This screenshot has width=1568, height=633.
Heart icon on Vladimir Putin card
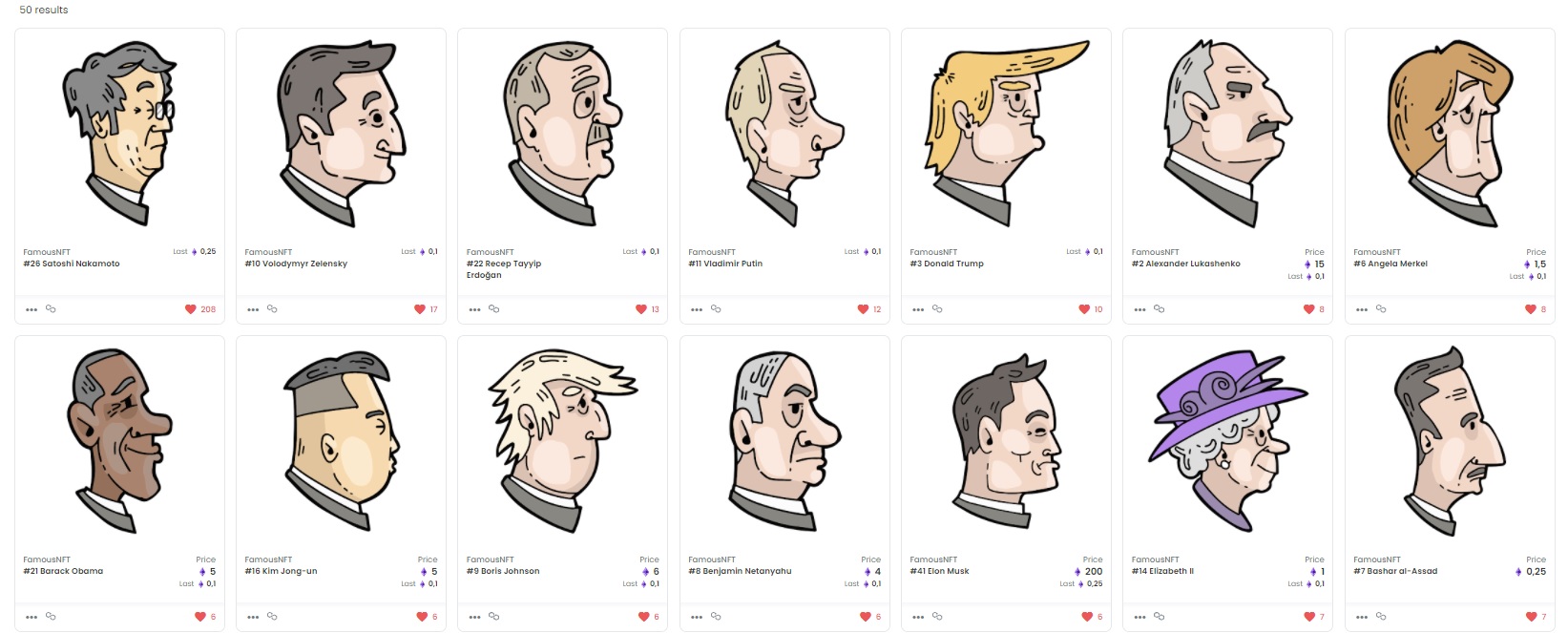(x=863, y=309)
